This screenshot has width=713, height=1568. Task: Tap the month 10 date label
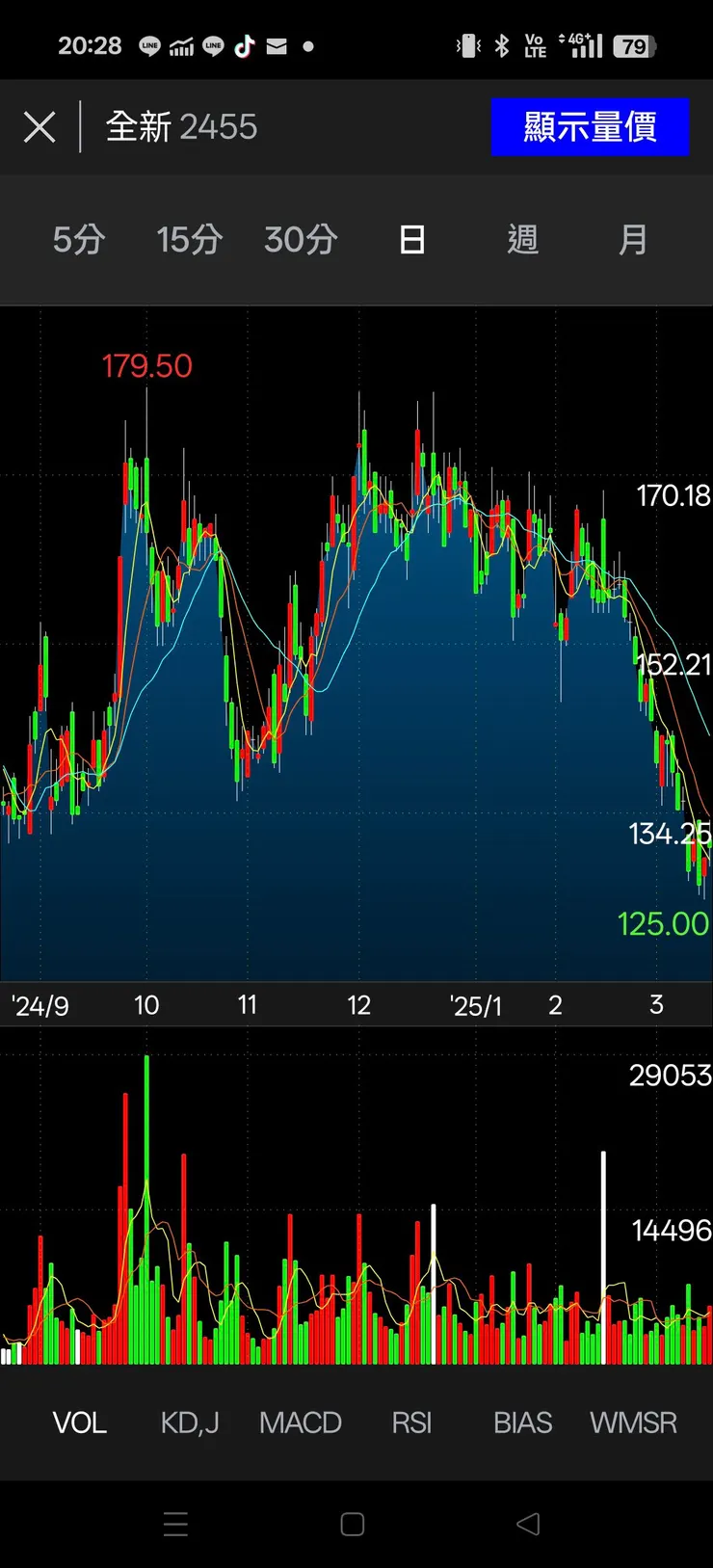(x=146, y=1005)
